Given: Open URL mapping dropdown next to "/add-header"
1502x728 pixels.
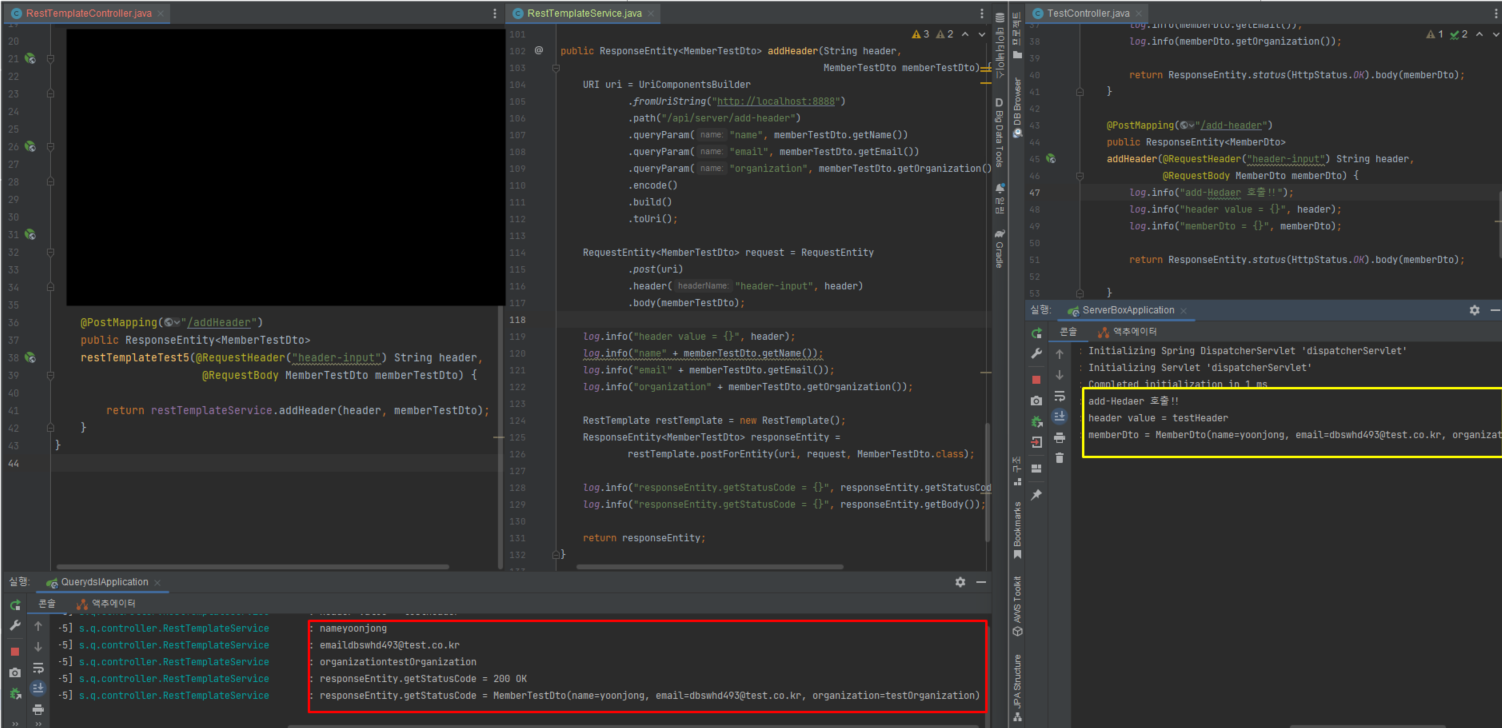Looking at the screenshot, I should point(1188,125).
